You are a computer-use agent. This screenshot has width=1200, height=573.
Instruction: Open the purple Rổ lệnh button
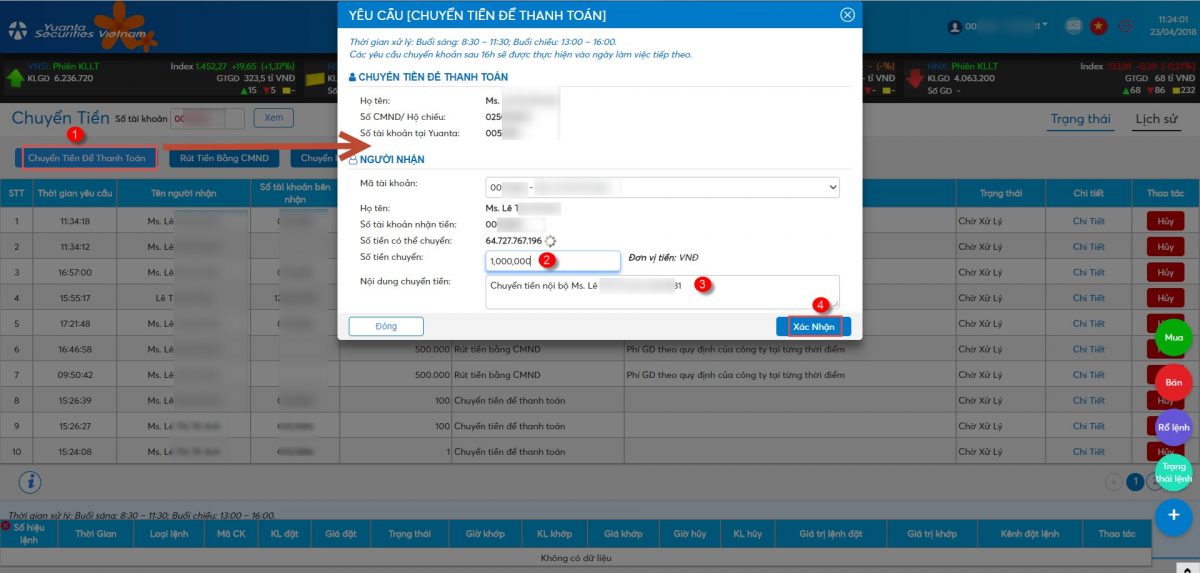(x=1174, y=427)
